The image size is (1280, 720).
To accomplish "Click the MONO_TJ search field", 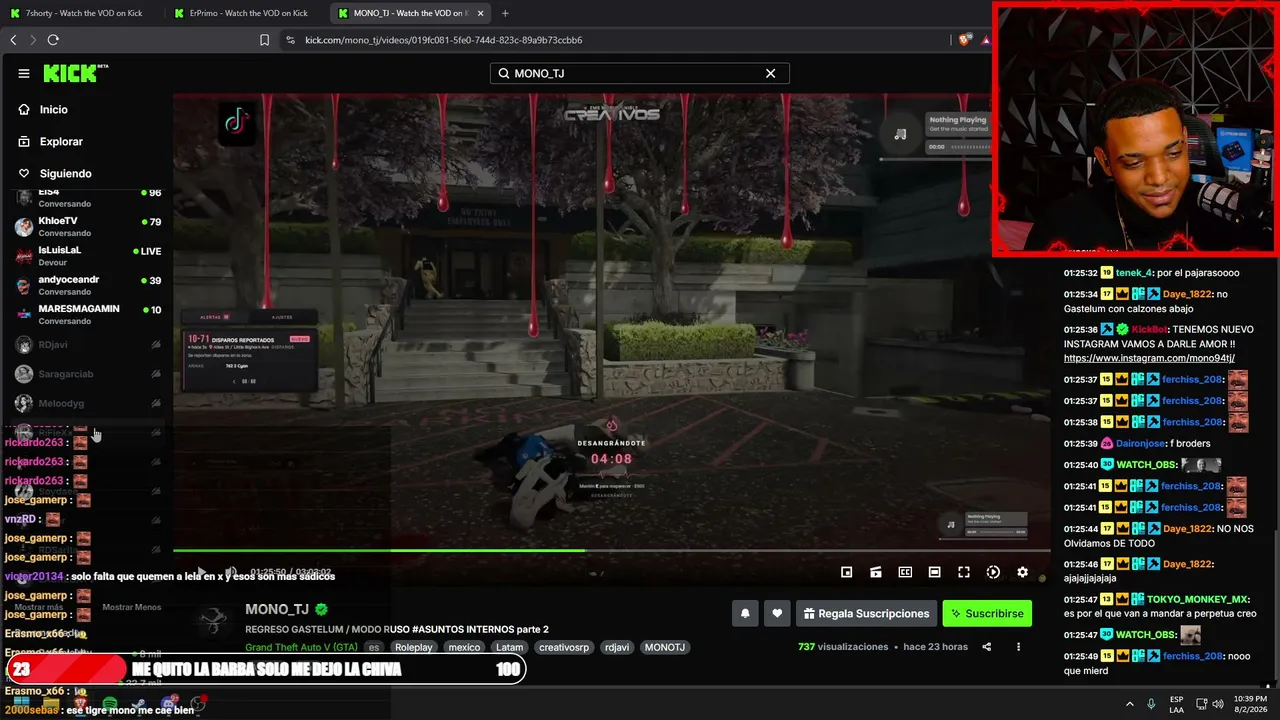I will [x=640, y=73].
